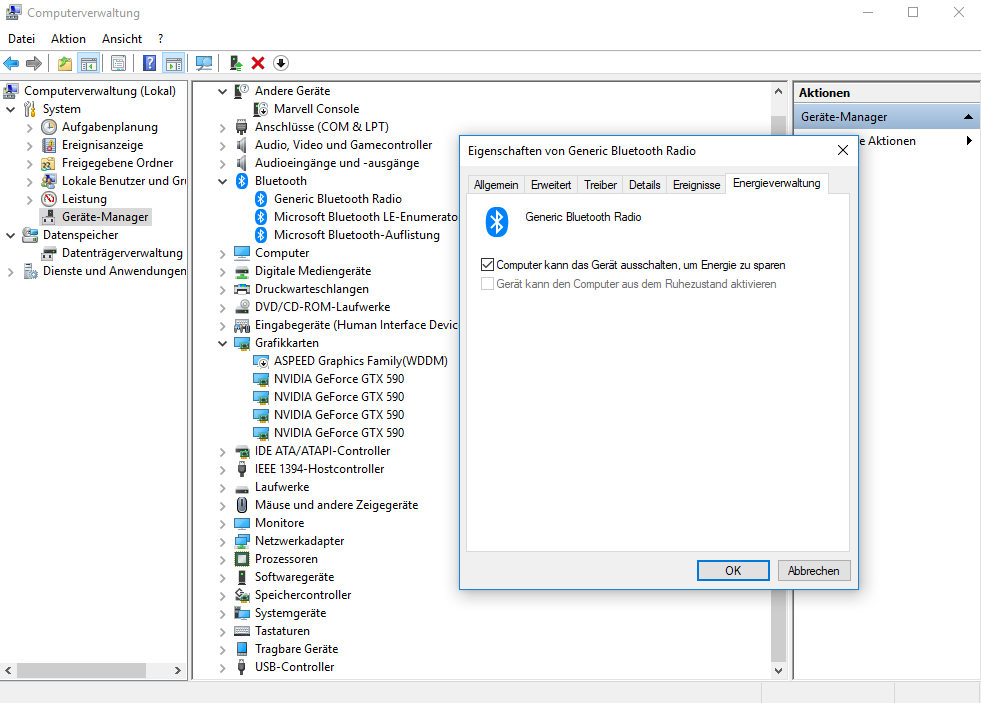Click the gray Forward arrow in toolbar
Screen dimensions: 981x703
pos(34,63)
